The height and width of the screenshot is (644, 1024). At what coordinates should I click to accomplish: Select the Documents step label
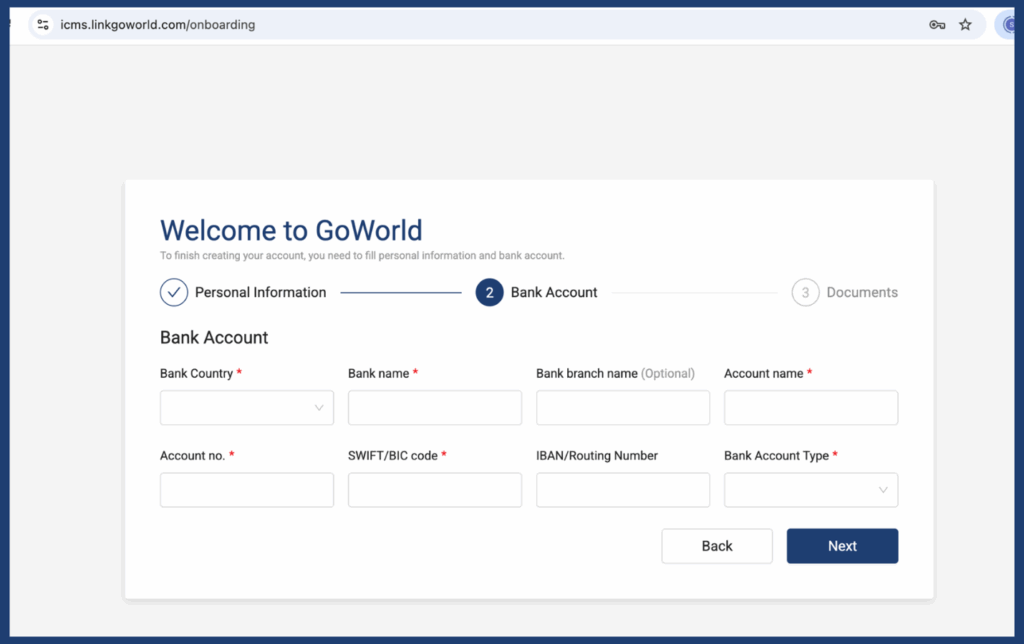[862, 293]
